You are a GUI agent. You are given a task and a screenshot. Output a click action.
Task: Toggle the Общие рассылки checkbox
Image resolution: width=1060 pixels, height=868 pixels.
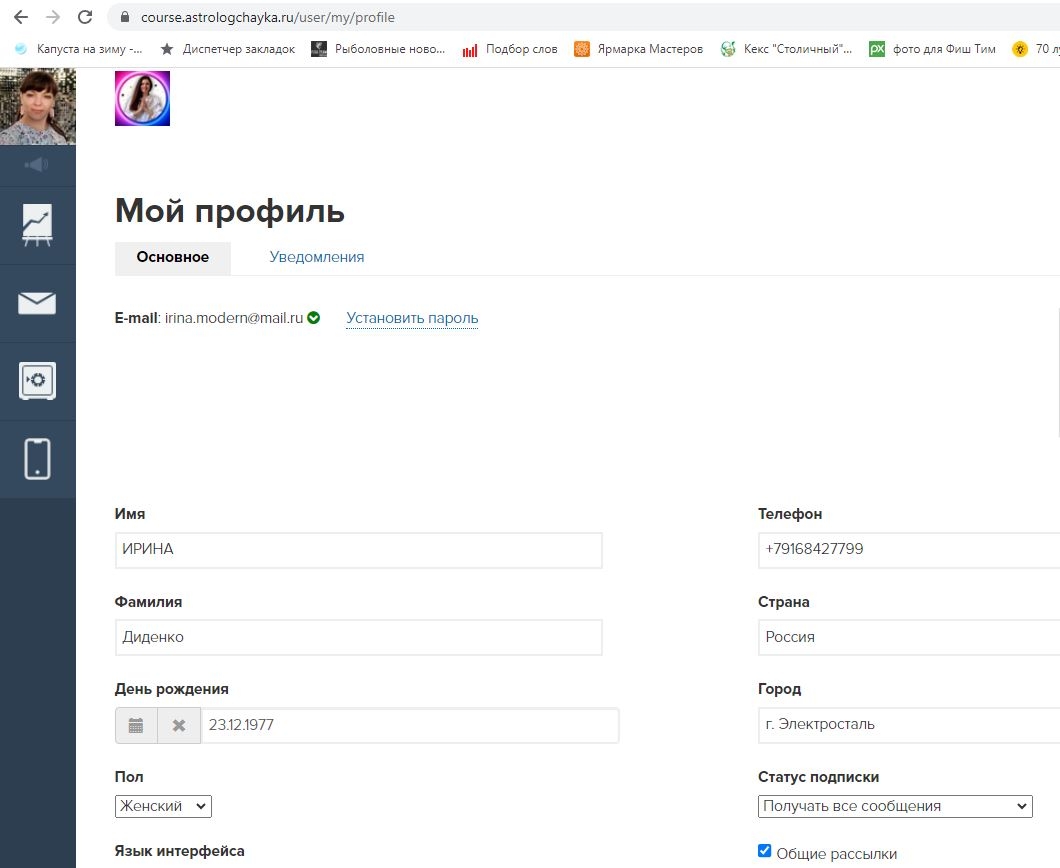[765, 851]
